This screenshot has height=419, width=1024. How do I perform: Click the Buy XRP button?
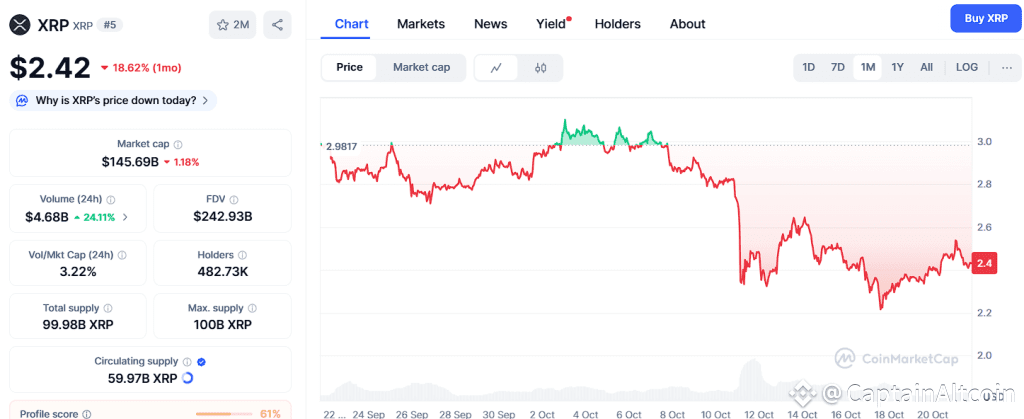[984, 18]
